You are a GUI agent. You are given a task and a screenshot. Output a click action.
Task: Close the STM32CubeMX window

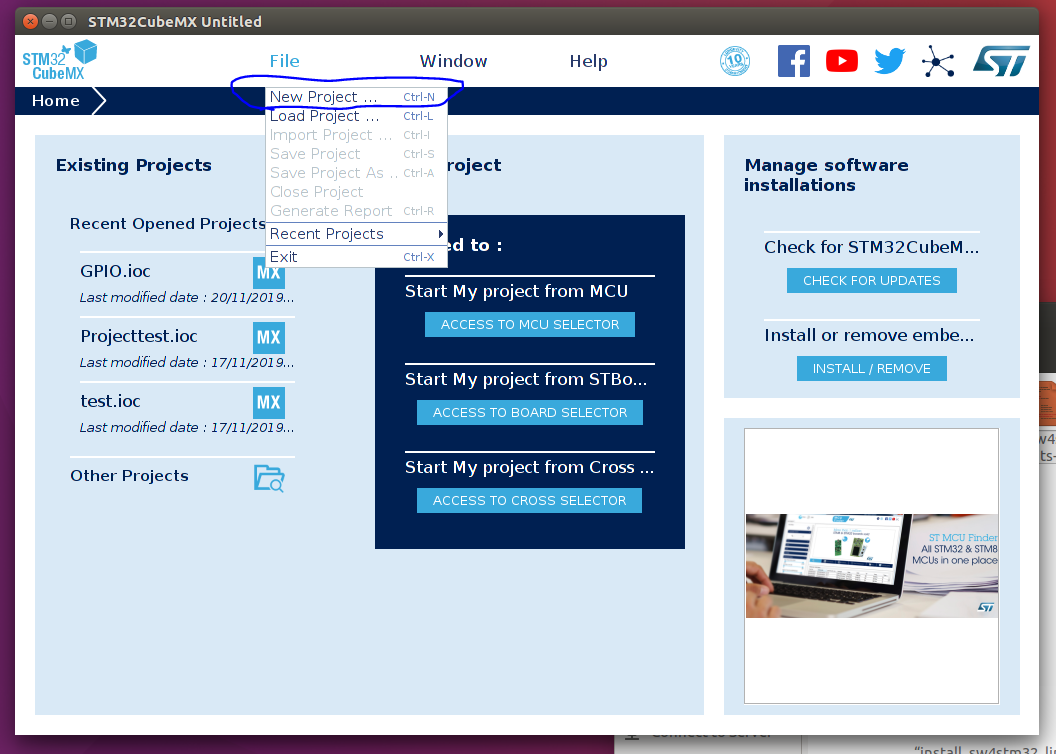(30, 22)
